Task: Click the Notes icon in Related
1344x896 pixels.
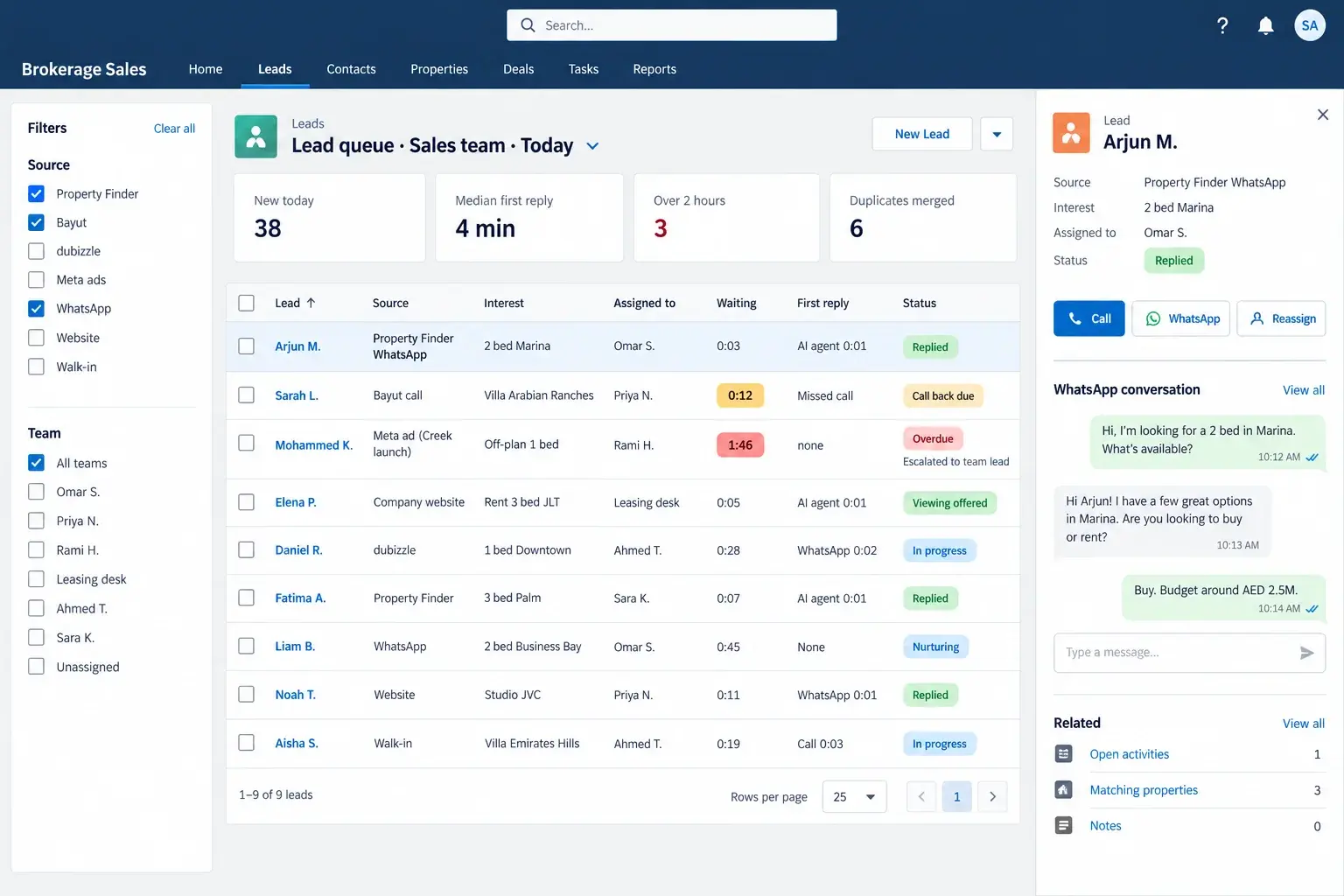Action: (1063, 826)
